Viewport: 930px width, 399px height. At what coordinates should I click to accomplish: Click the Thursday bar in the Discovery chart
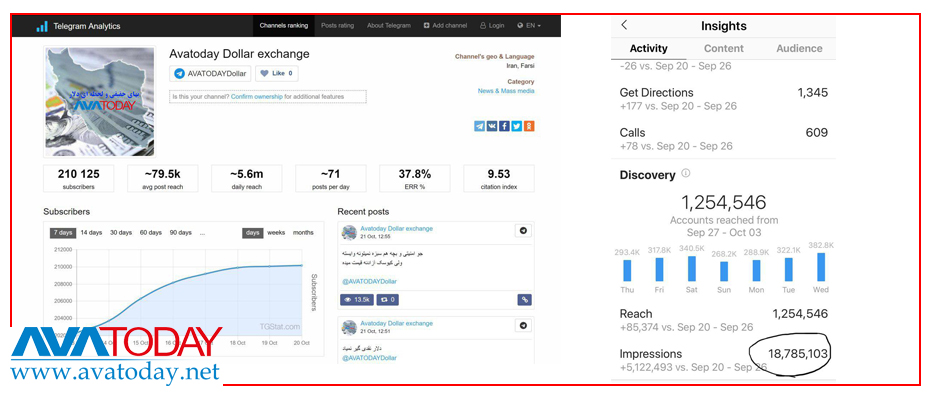627,270
